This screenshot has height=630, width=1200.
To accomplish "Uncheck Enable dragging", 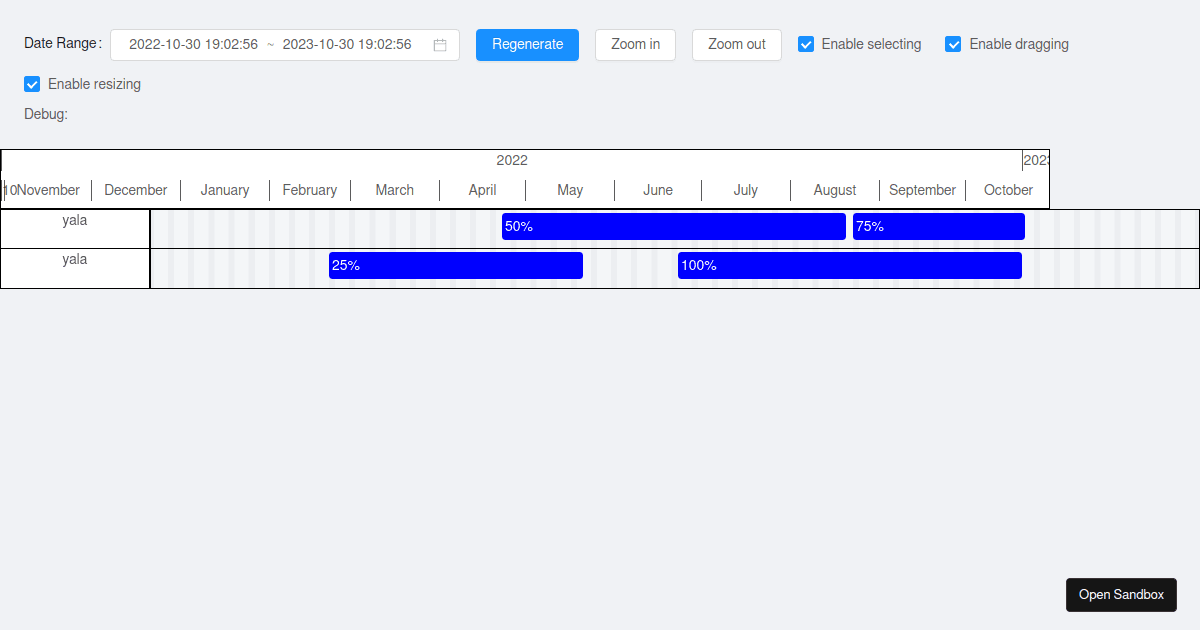I will click(x=953, y=44).
